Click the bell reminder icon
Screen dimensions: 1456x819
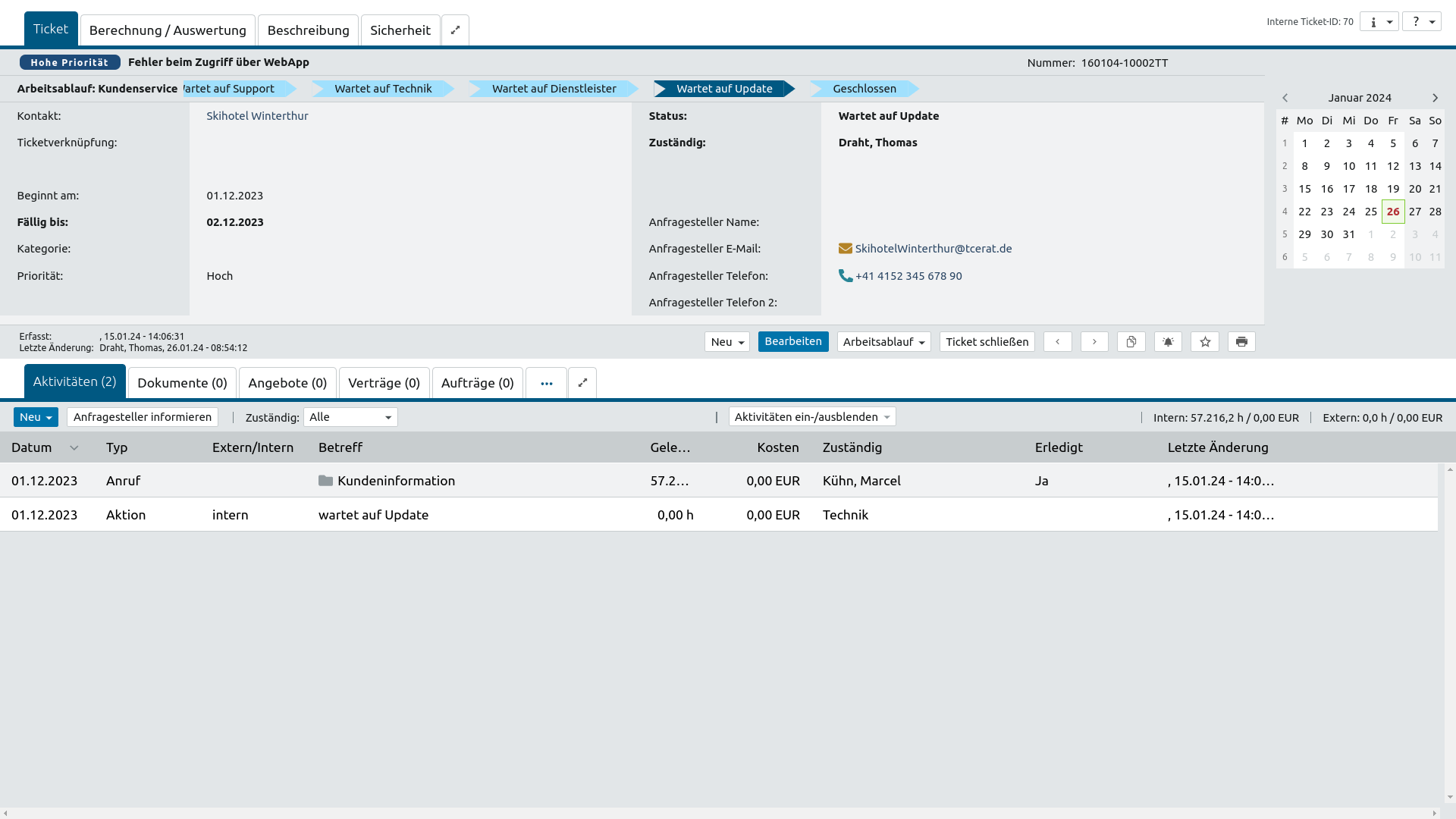click(x=1168, y=342)
